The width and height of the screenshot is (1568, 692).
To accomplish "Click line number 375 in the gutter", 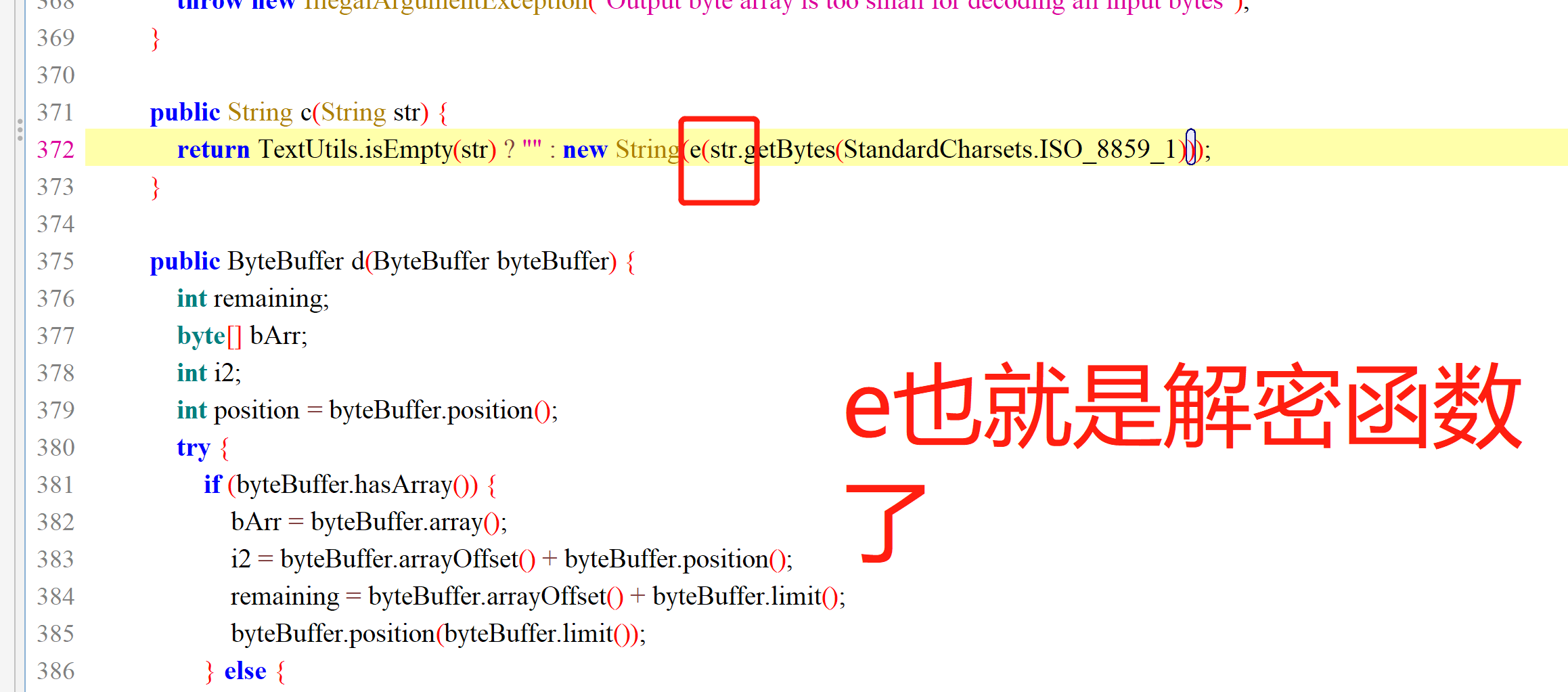I will 55,261.
